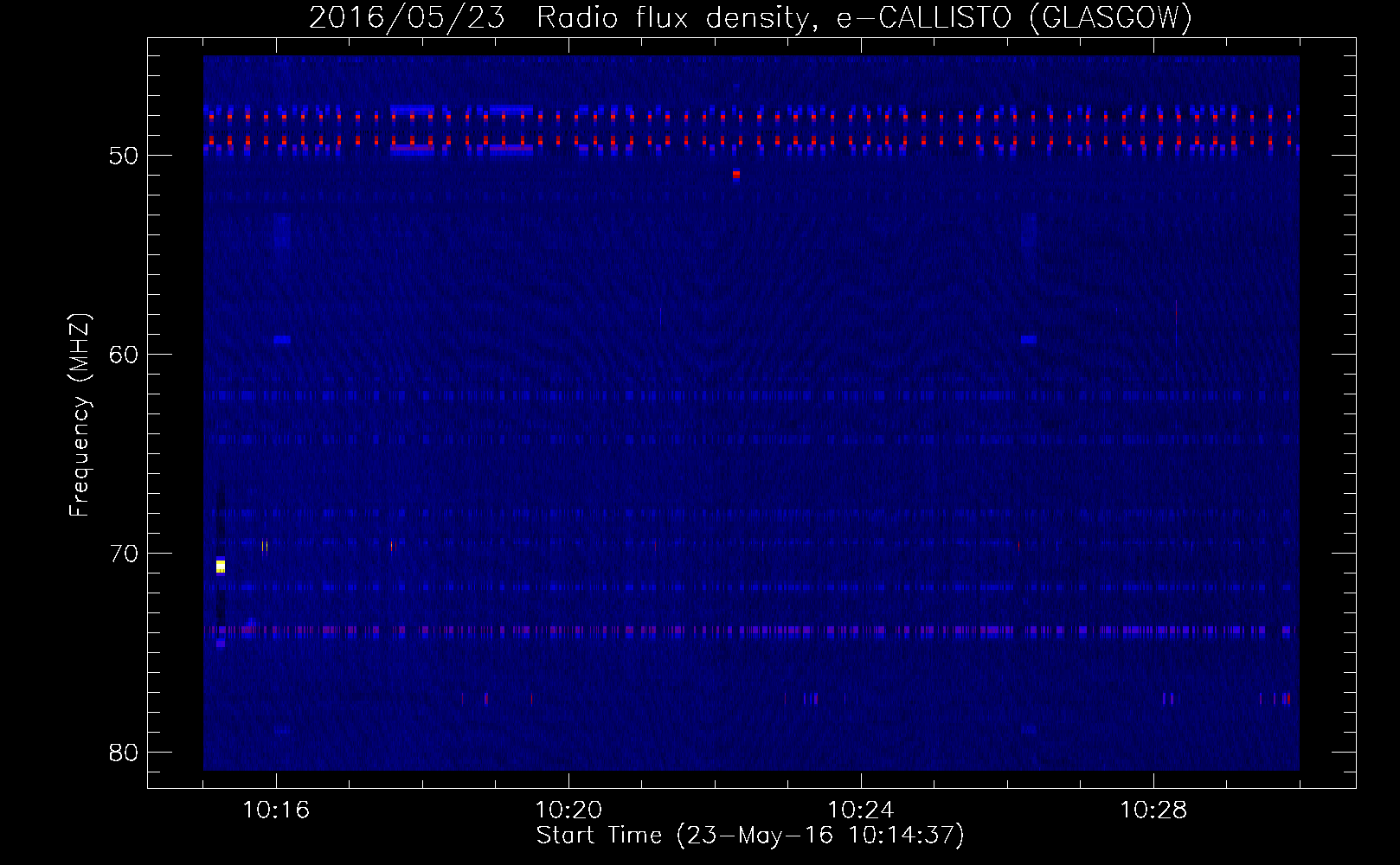This screenshot has width=1400, height=865.
Task: Click the 70 frequency tick label
Action: click(x=124, y=554)
